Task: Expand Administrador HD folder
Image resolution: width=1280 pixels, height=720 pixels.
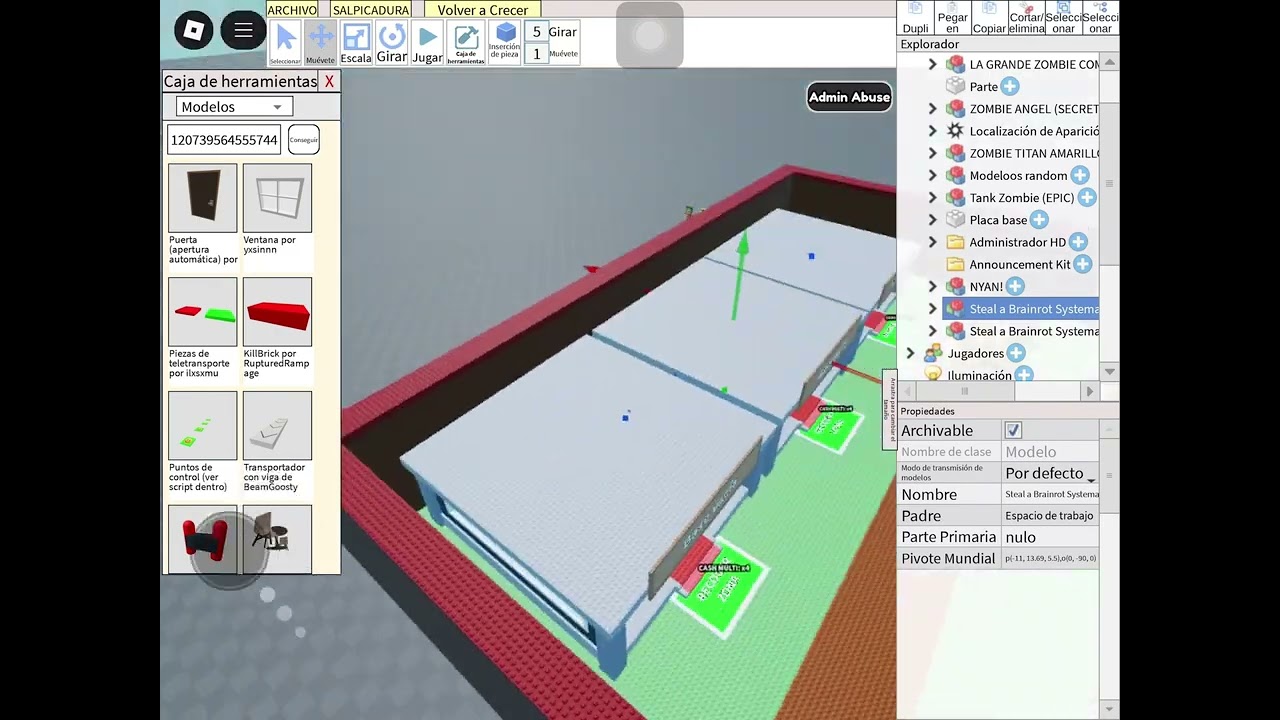Action: [x=933, y=242]
